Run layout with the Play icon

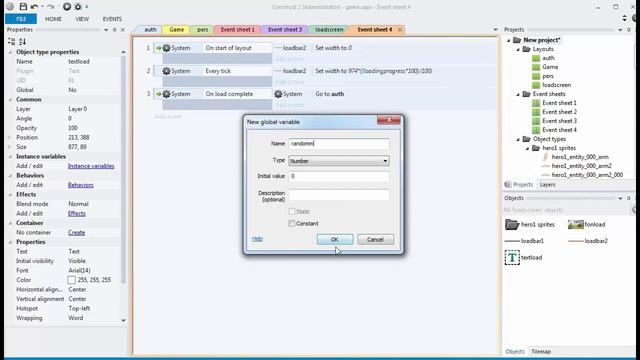67,7
